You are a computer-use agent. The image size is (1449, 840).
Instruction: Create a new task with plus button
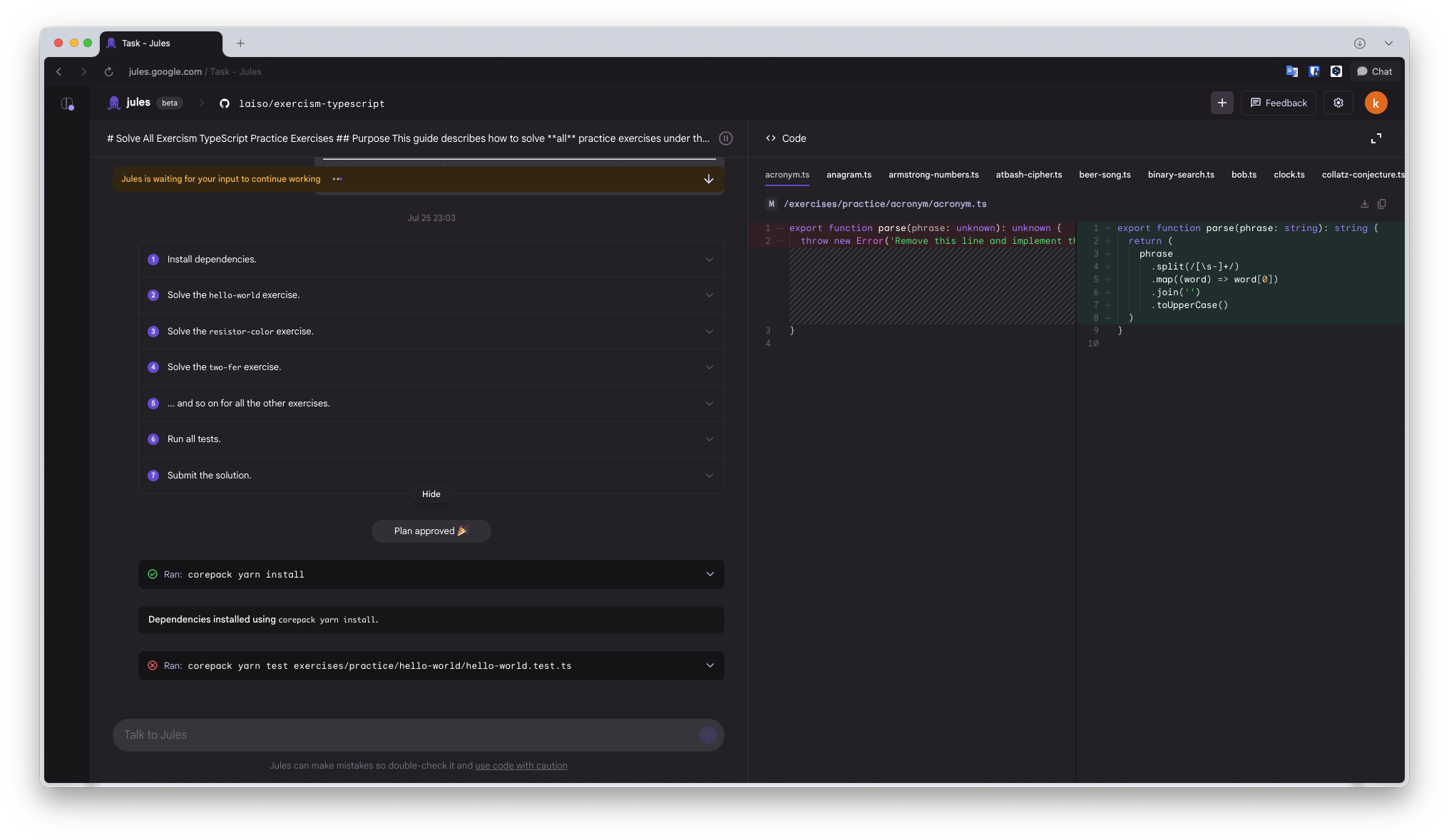tap(1222, 103)
